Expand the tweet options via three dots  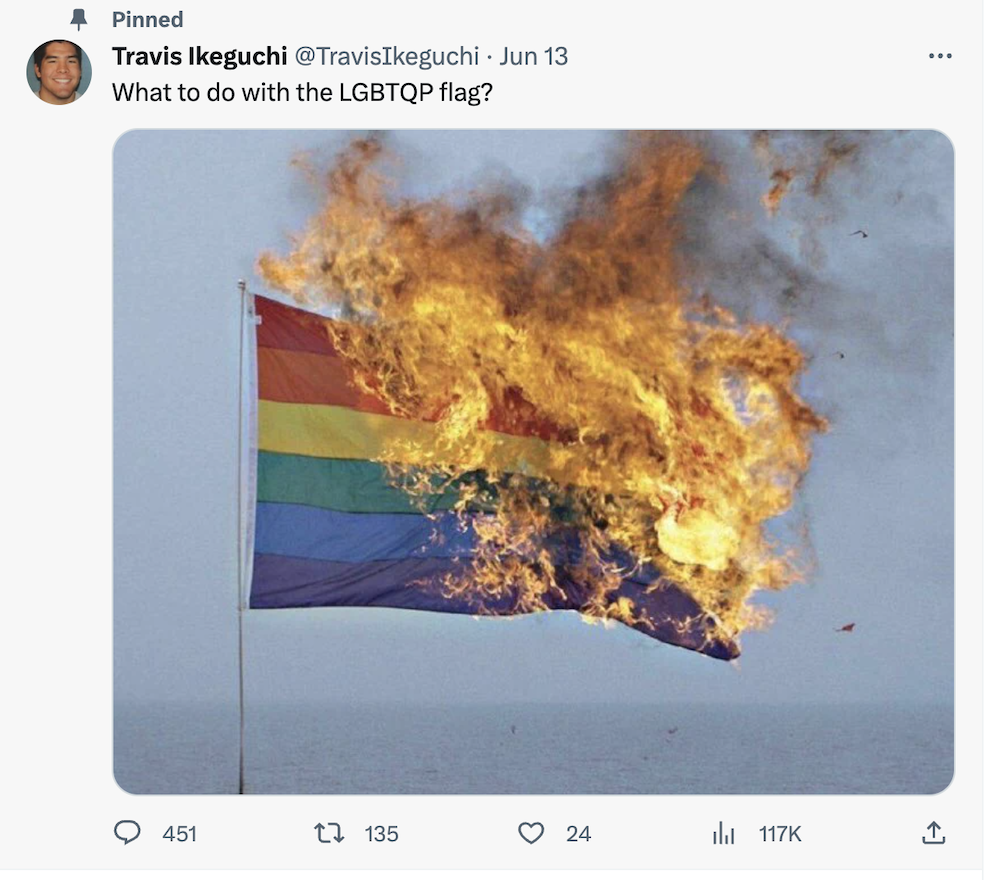point(940,56)
